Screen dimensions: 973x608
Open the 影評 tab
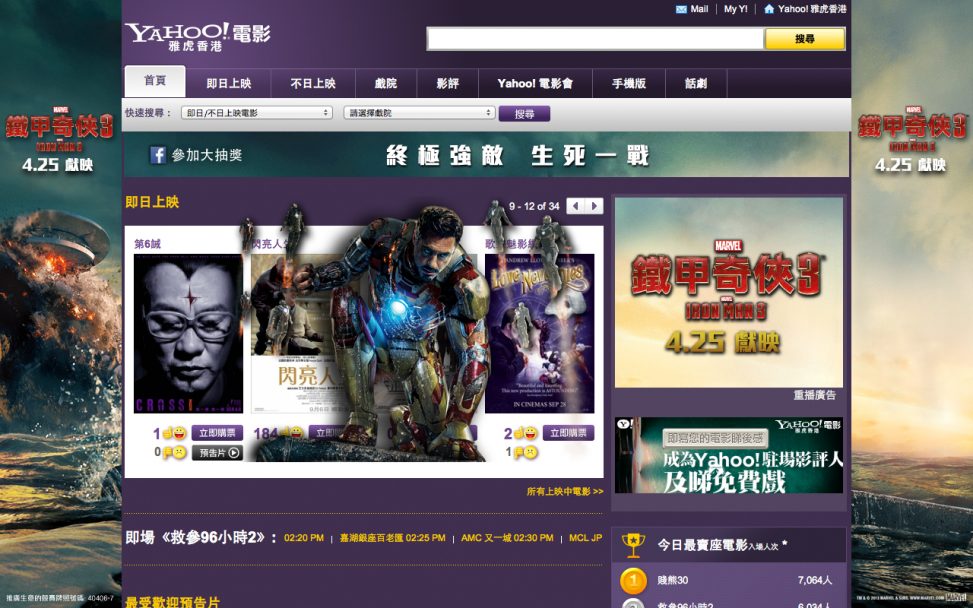point(447,83)
